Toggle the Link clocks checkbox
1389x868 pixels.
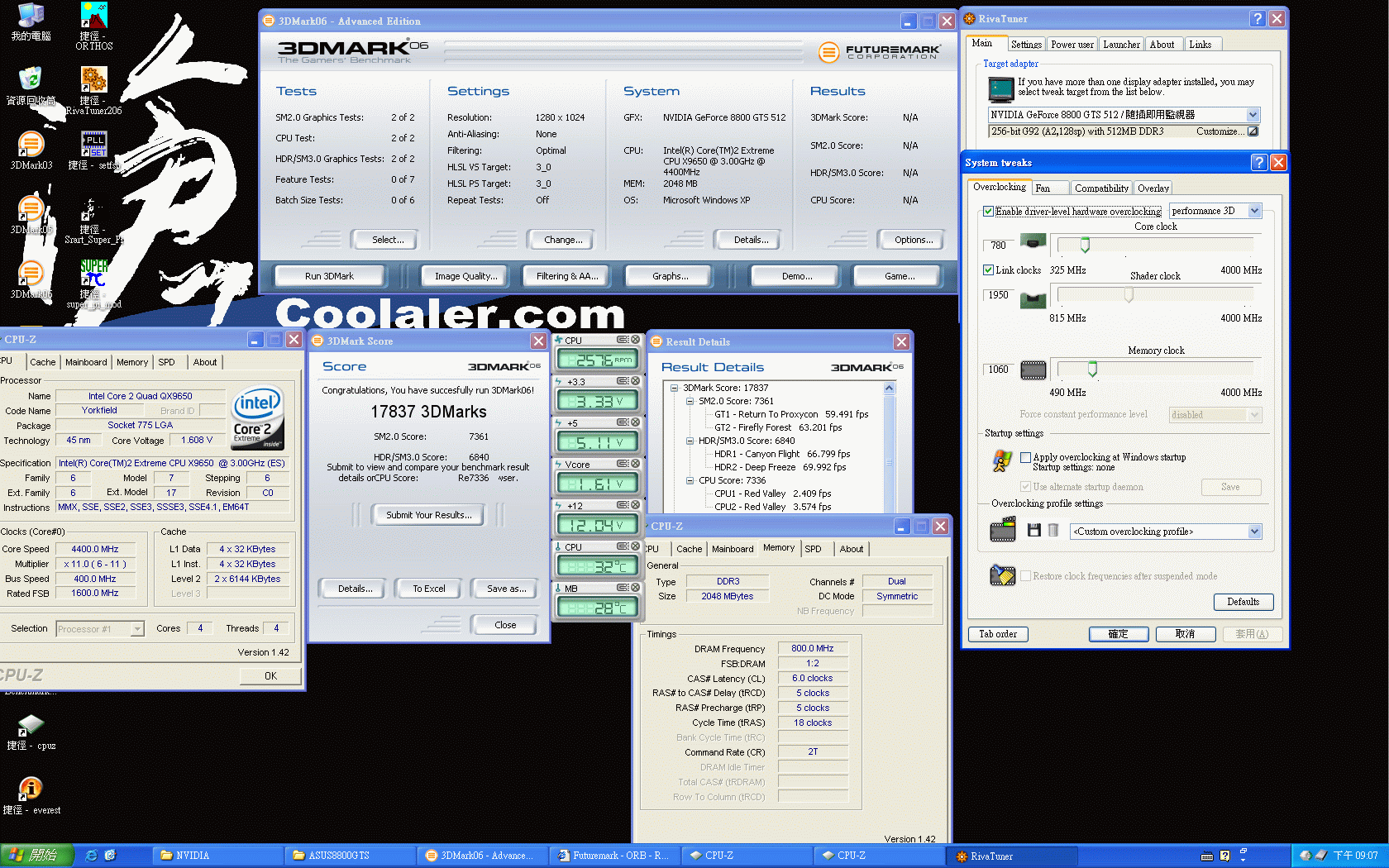point(988,269)
